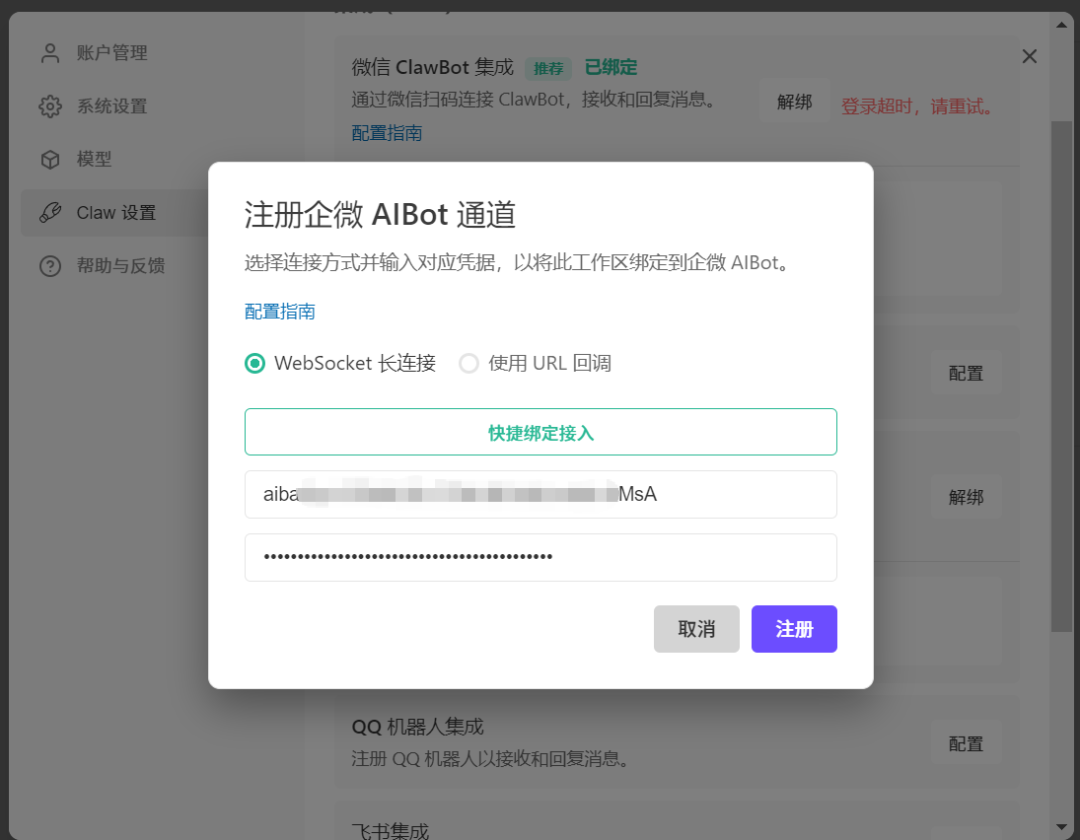Click 配置 for QQ 机器人集成
1080x840 pixels.
pos(965,743)
